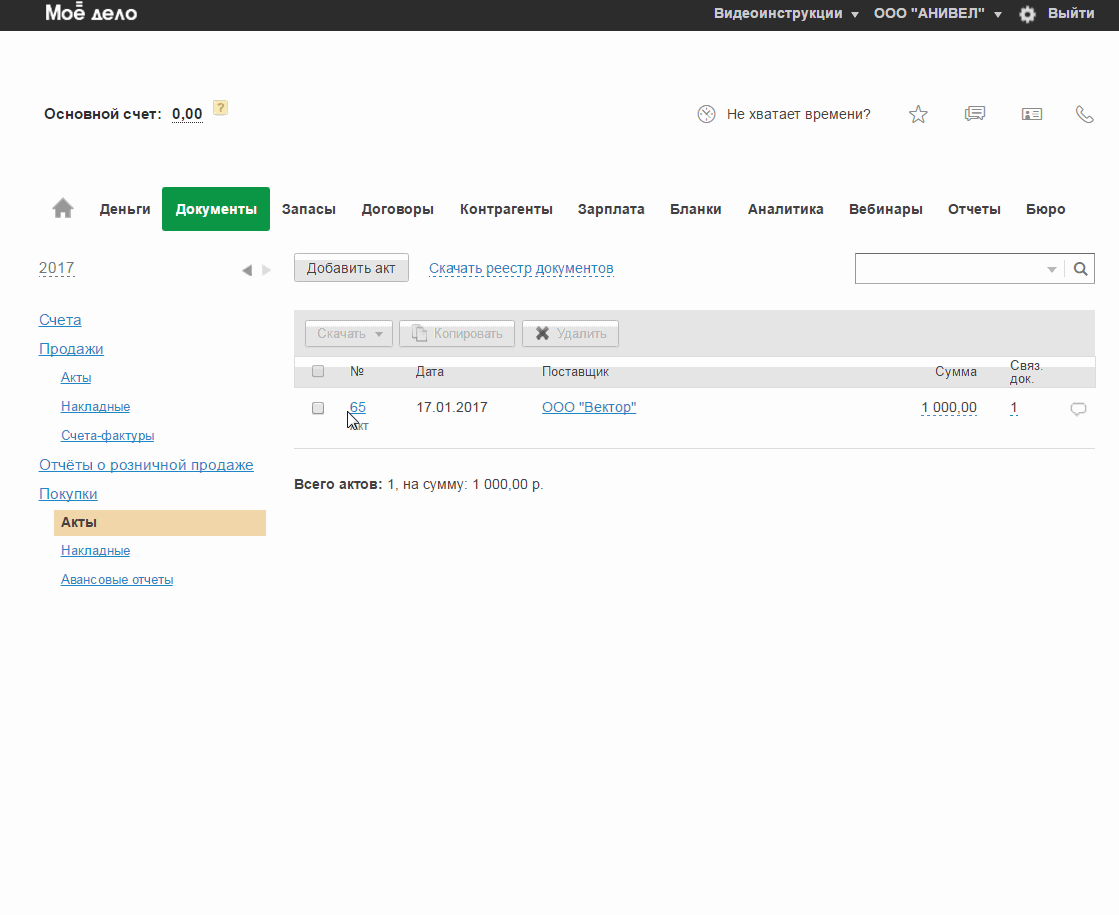
Task: Click the home icon in navigation bar
Action: click(x=63, y=208)
